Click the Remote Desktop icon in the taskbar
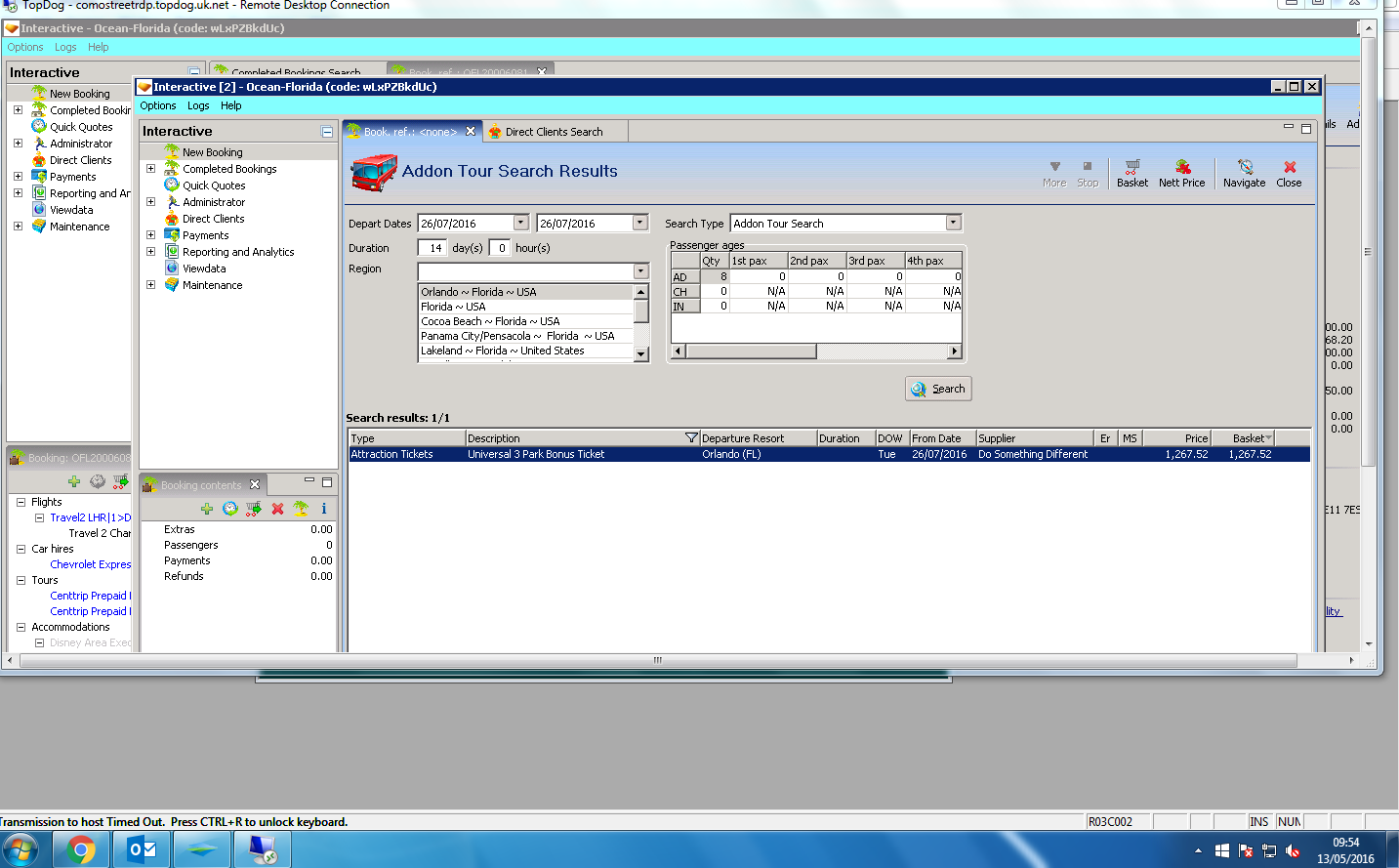Viewport: 1399px width, 868px height. coord(263,850)
